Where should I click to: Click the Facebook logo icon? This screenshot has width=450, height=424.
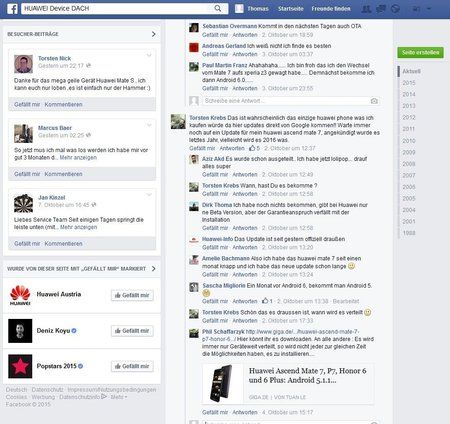[12, 9]
